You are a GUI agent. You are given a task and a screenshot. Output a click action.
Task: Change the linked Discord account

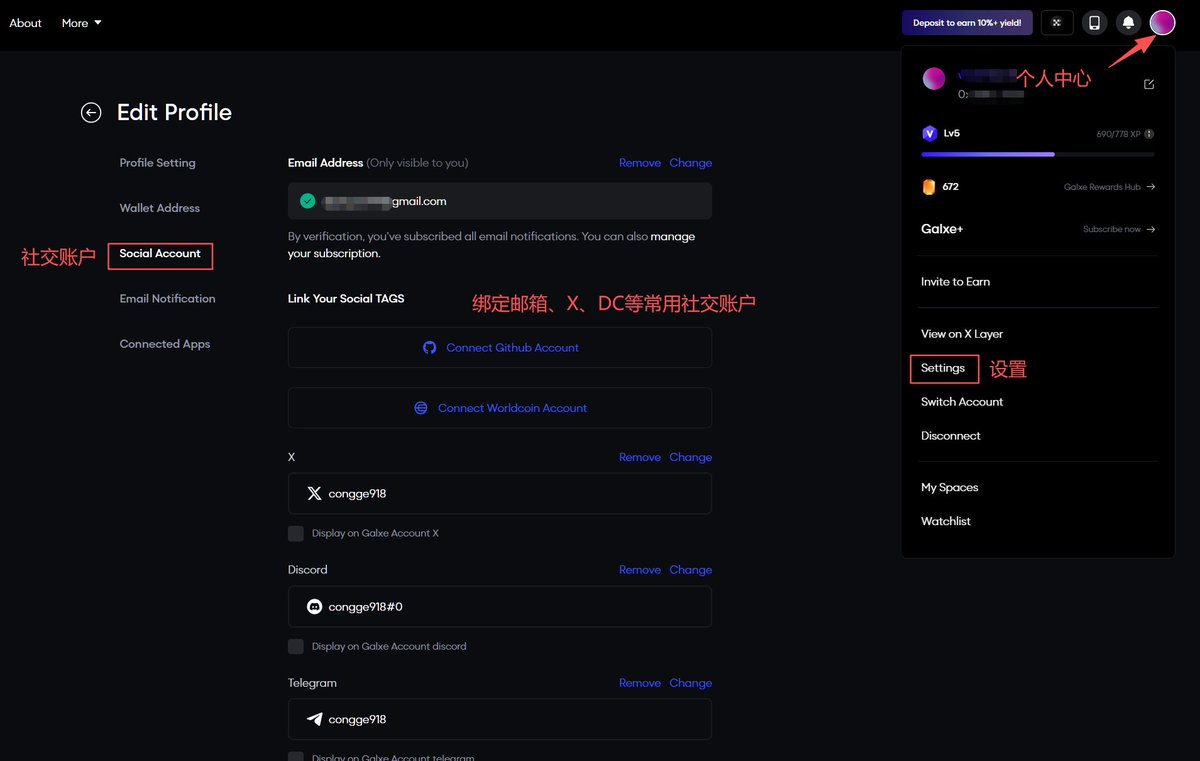point(691,570)
